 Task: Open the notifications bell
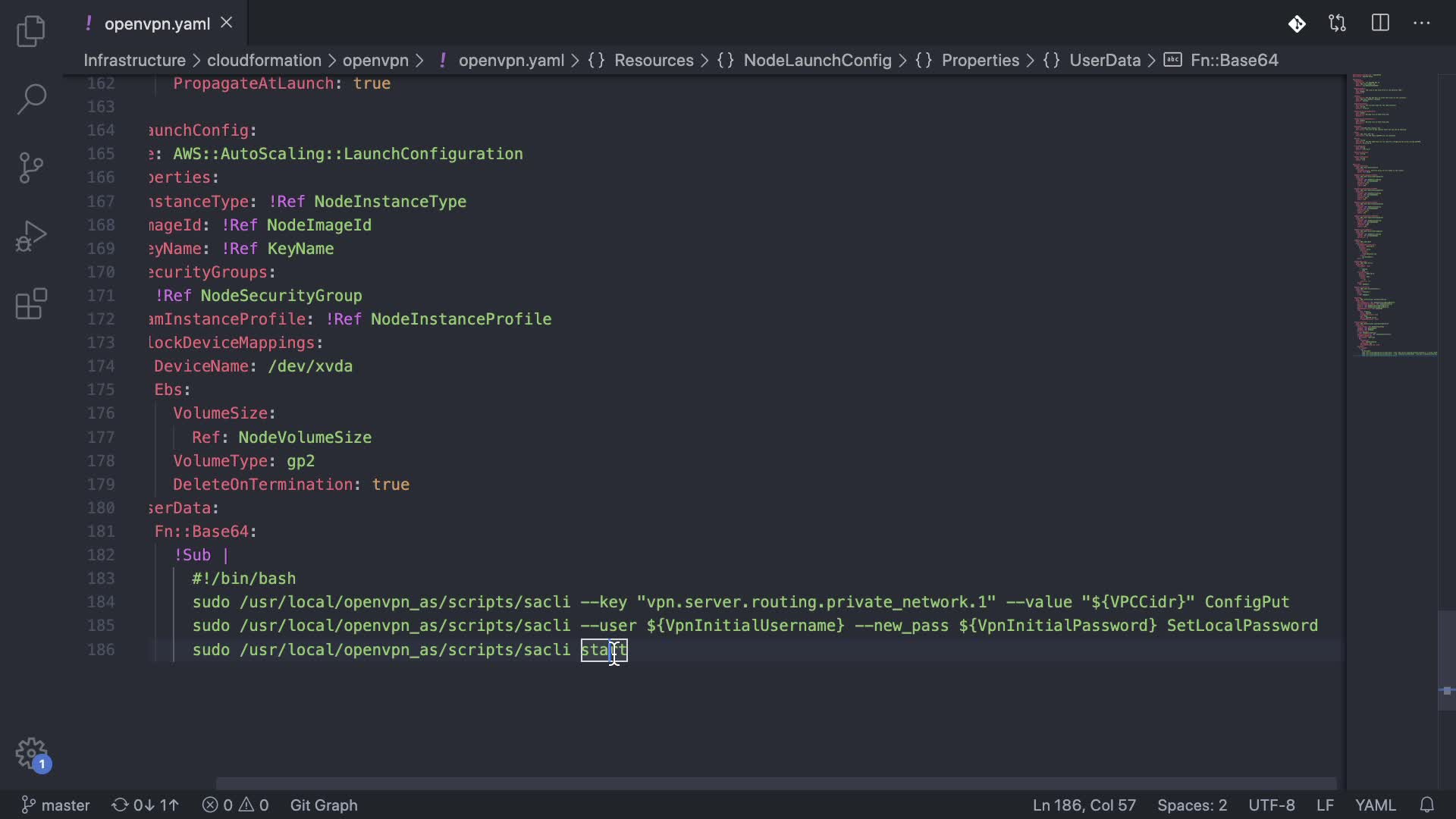point(1426,805)
